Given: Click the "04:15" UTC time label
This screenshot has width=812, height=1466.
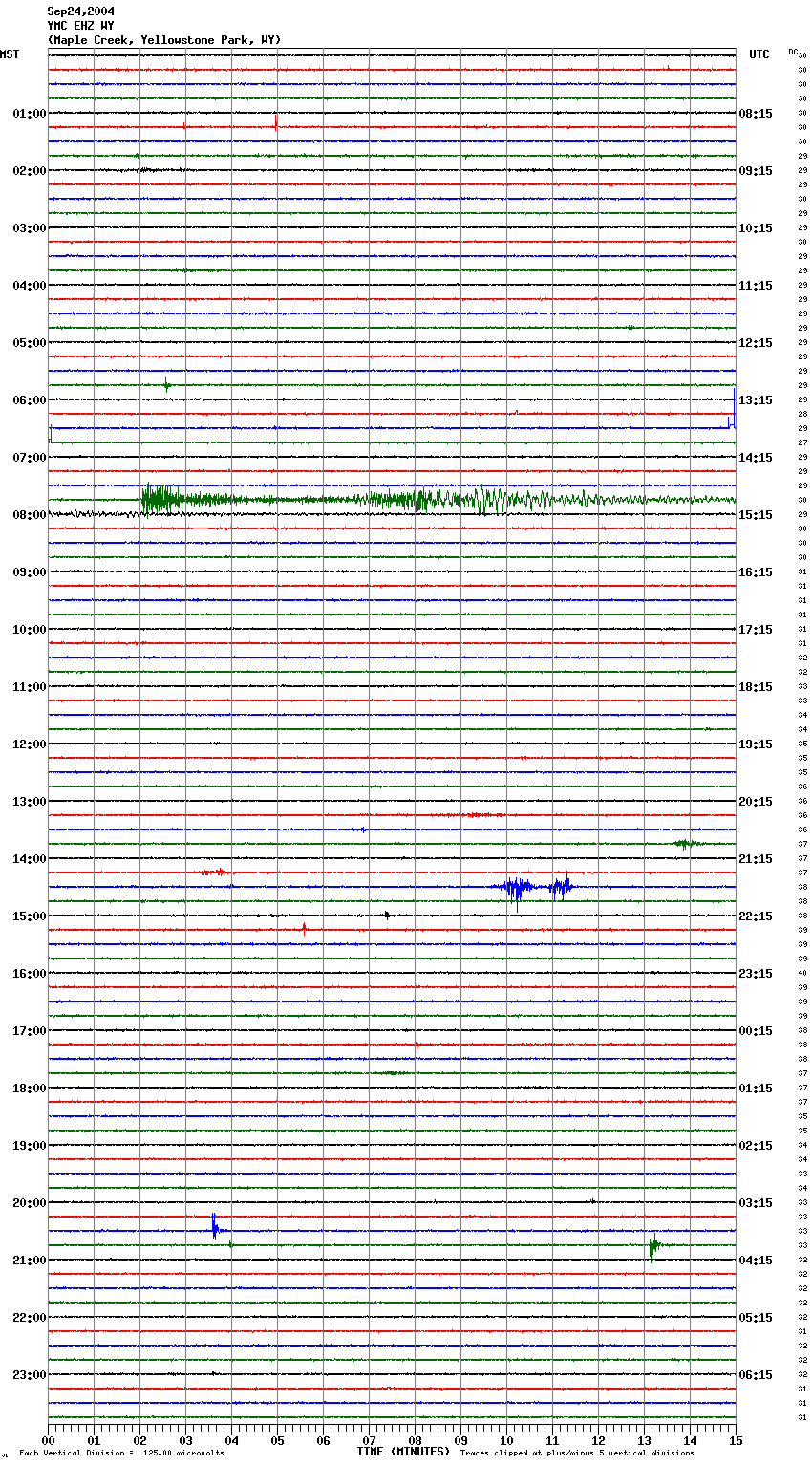Looking at the screenshot, I should (x=756, y=1261).
